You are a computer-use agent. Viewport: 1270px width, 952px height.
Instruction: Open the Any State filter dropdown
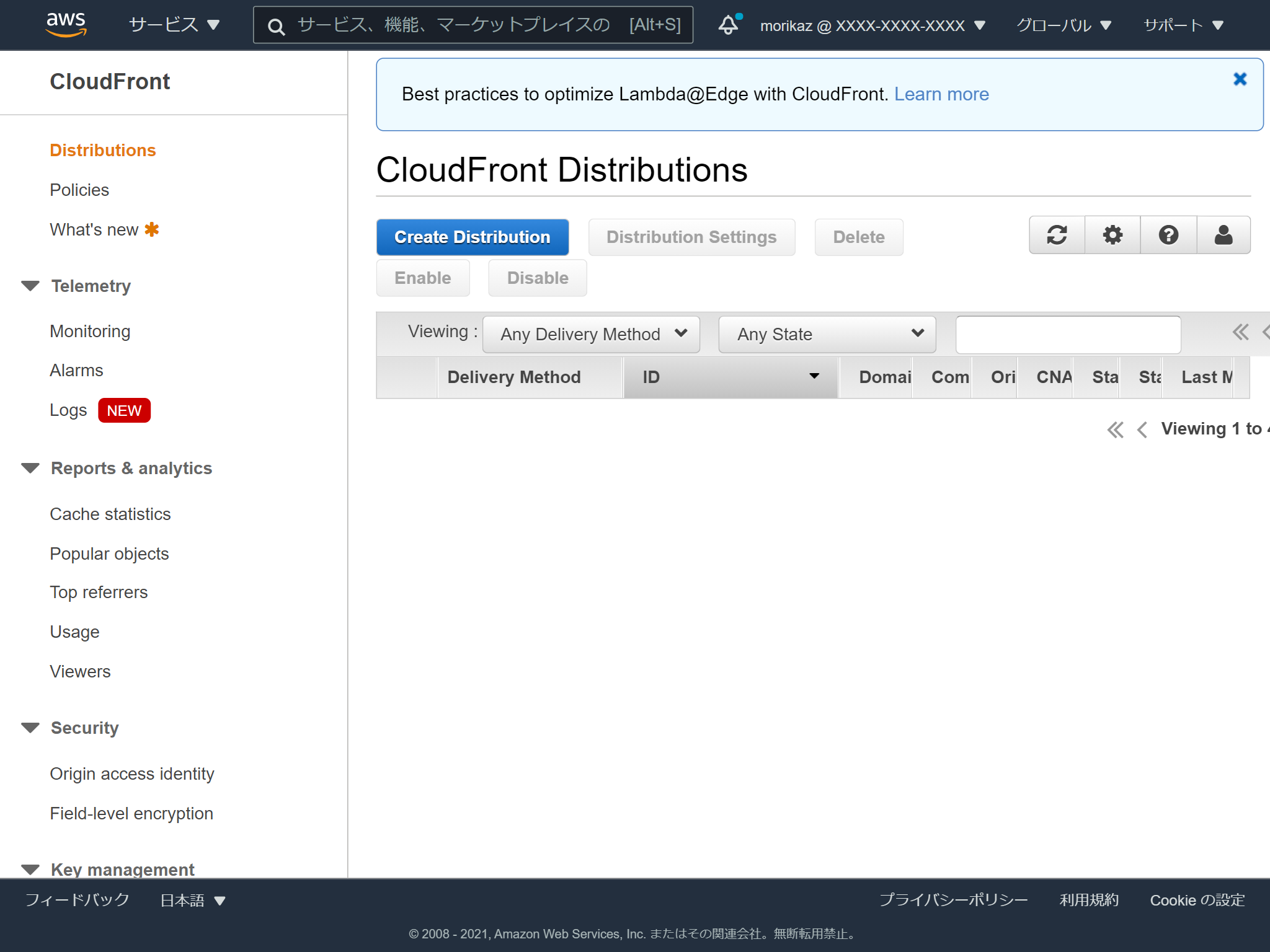pyautogui.click(x=827, y=334)
